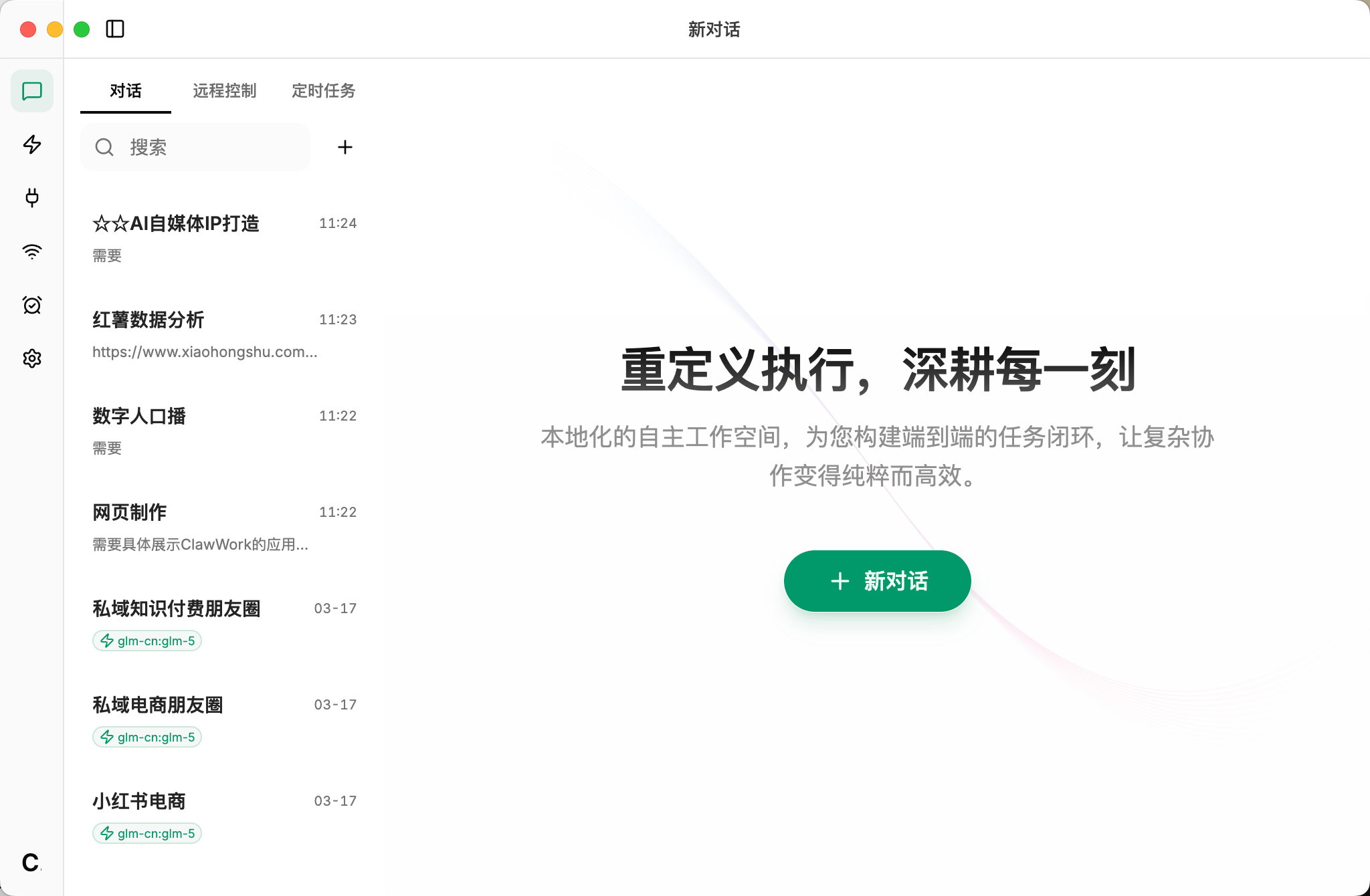This screenshot has width=1370, height=896.
Task: Open the ☆☆AI自媒体IP打造 conversation
Action: [x=201, y=224]
